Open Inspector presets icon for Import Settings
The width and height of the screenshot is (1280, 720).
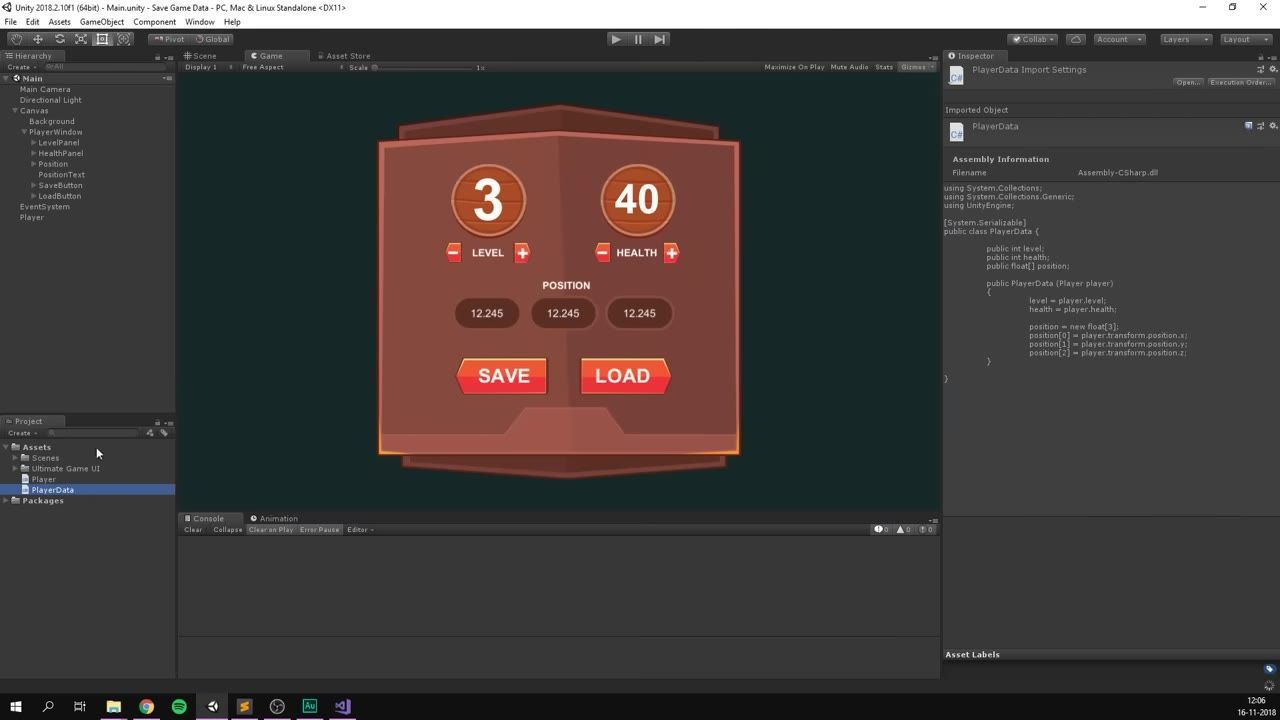(1261, 70)
